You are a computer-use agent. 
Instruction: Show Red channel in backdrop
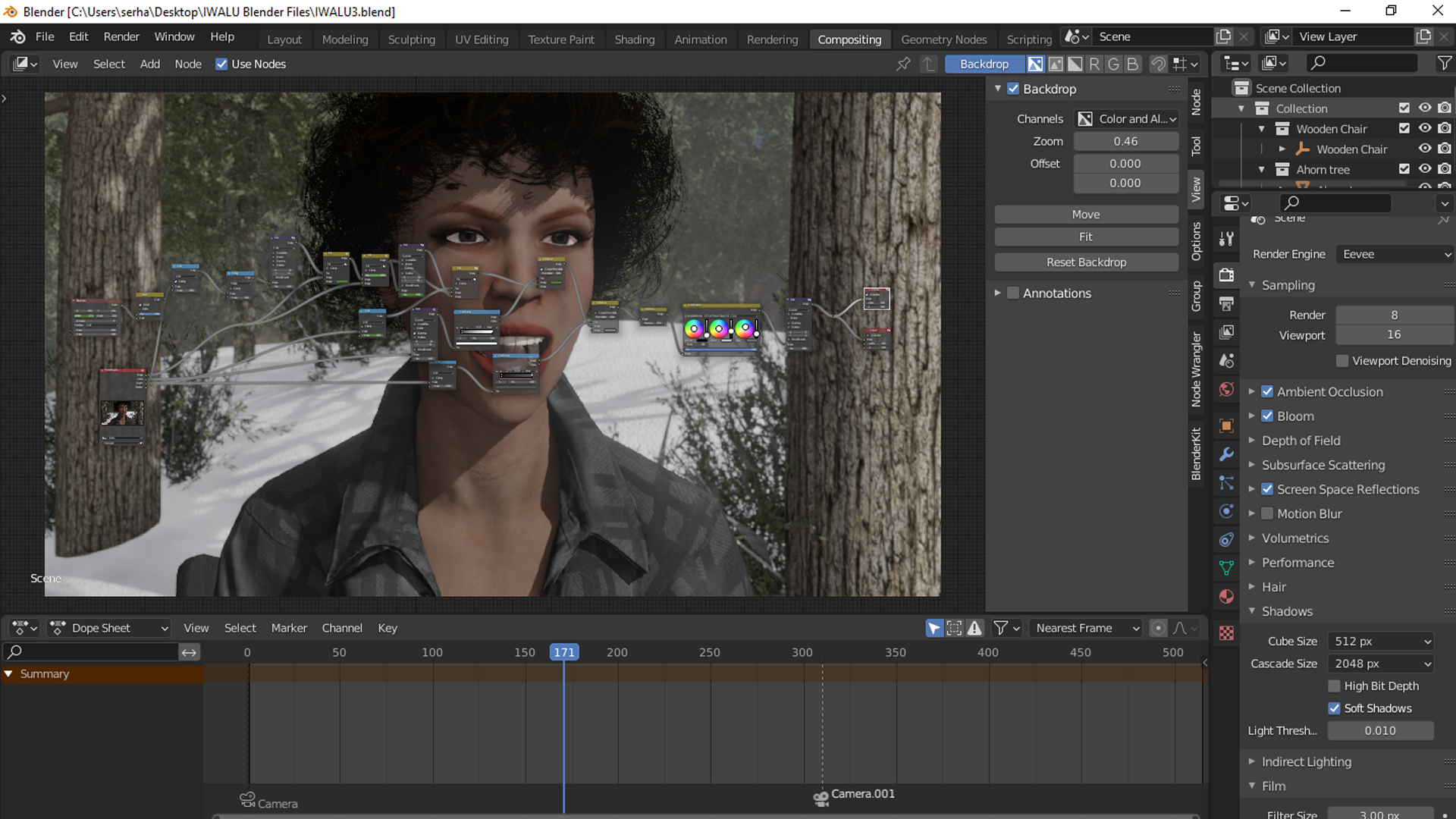1094,64
